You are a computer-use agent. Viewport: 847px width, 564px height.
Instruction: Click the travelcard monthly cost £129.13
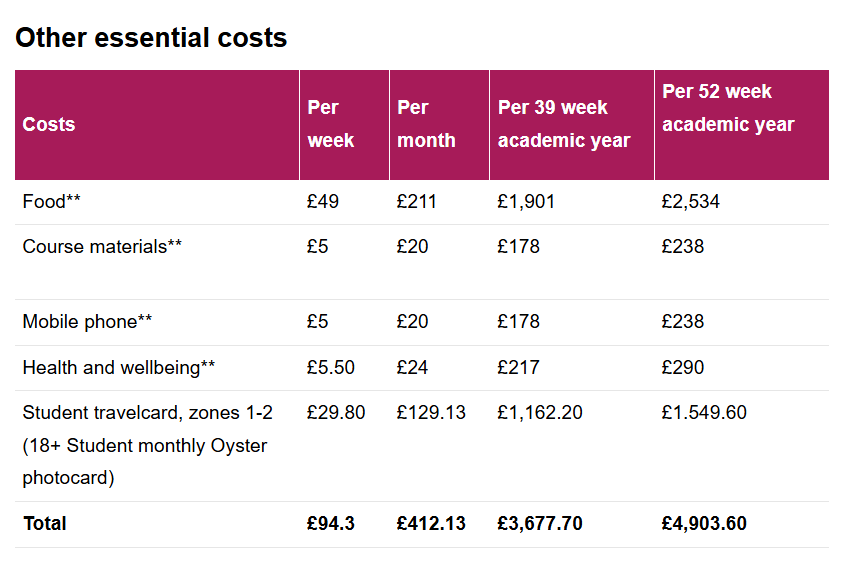point(431,413)
